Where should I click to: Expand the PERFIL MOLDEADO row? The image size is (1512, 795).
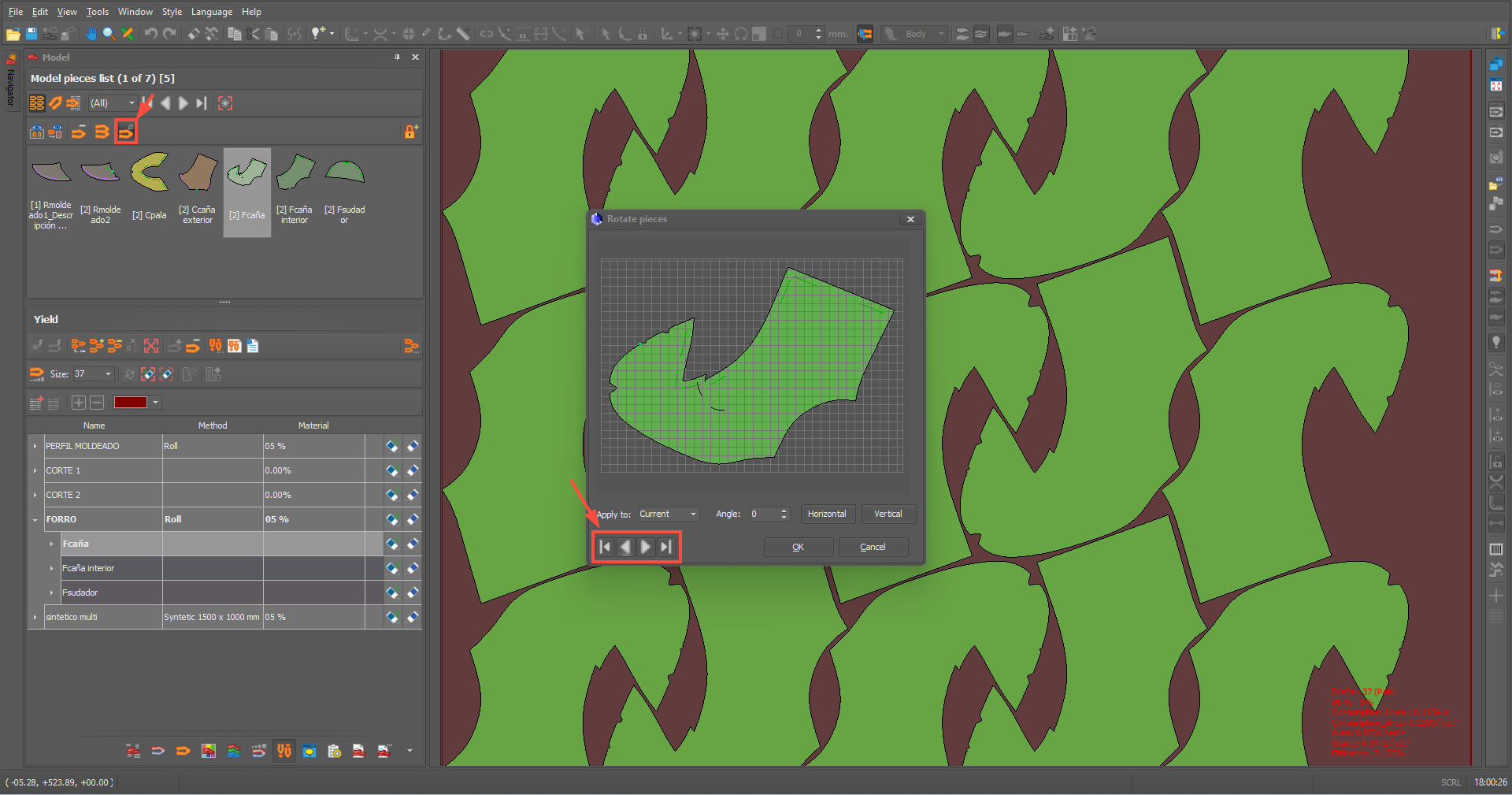pyautogui.click(x=35, y=447)
